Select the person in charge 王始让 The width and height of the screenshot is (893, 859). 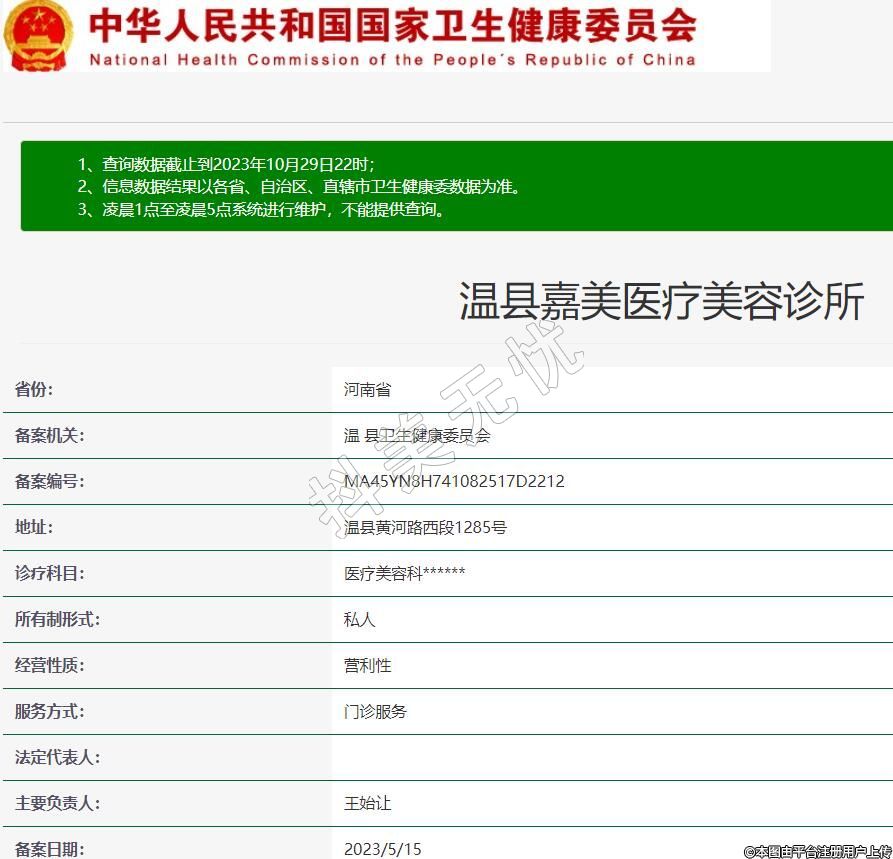click(368, 804)
